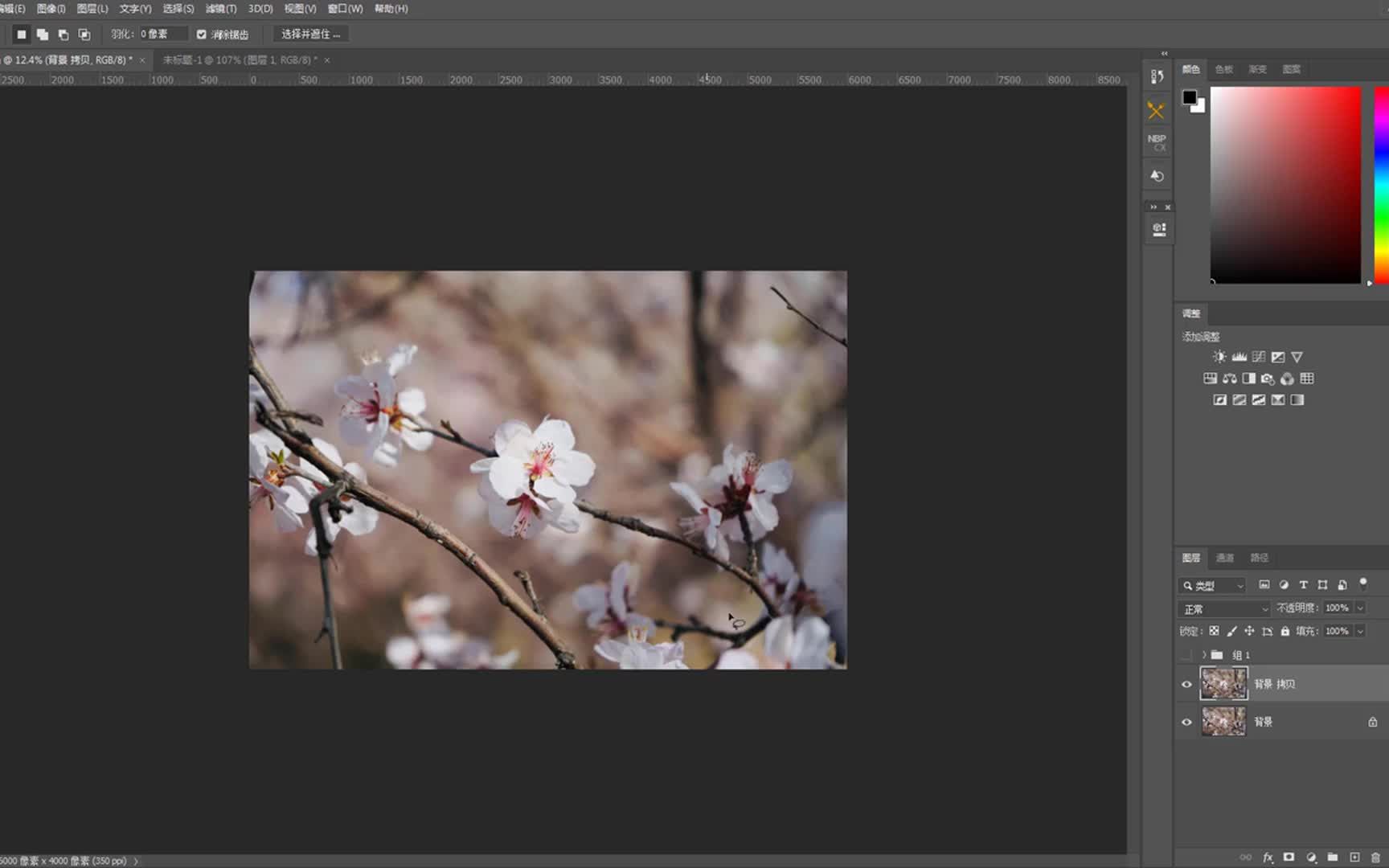
Task: Hide the locked 背景 layer
Action: (1186, 722)
